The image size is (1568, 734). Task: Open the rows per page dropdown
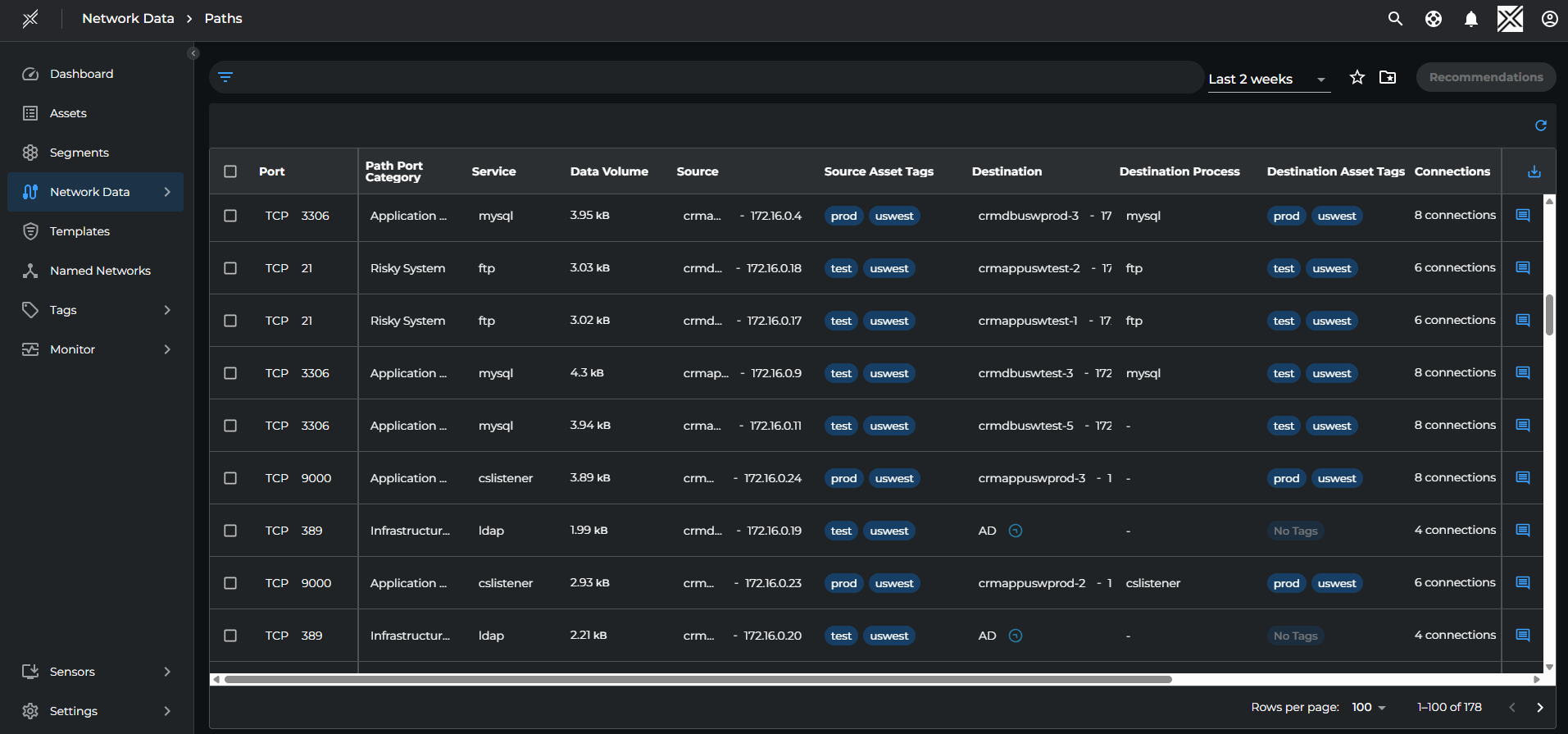pos(1368,707)
